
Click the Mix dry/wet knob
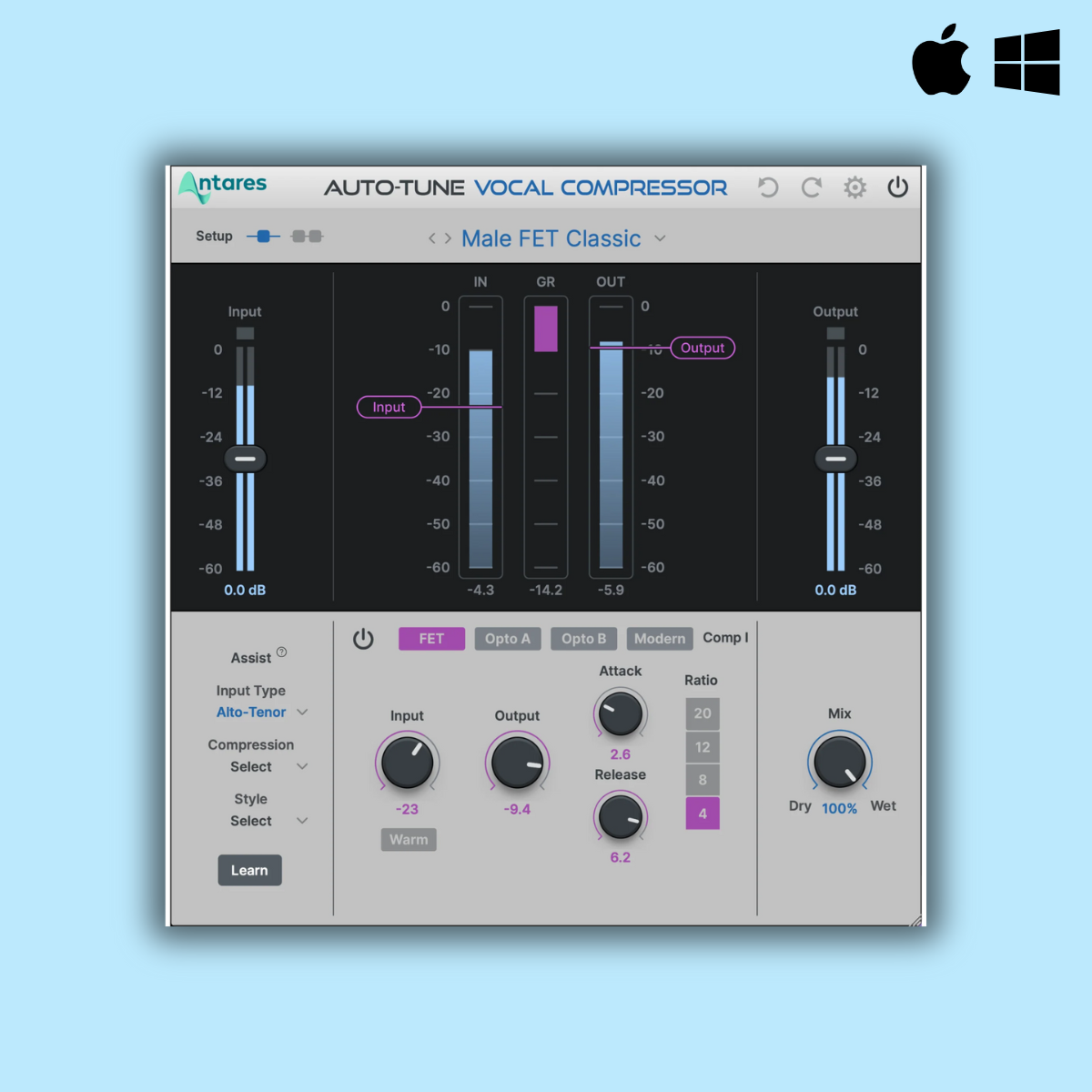839,762
